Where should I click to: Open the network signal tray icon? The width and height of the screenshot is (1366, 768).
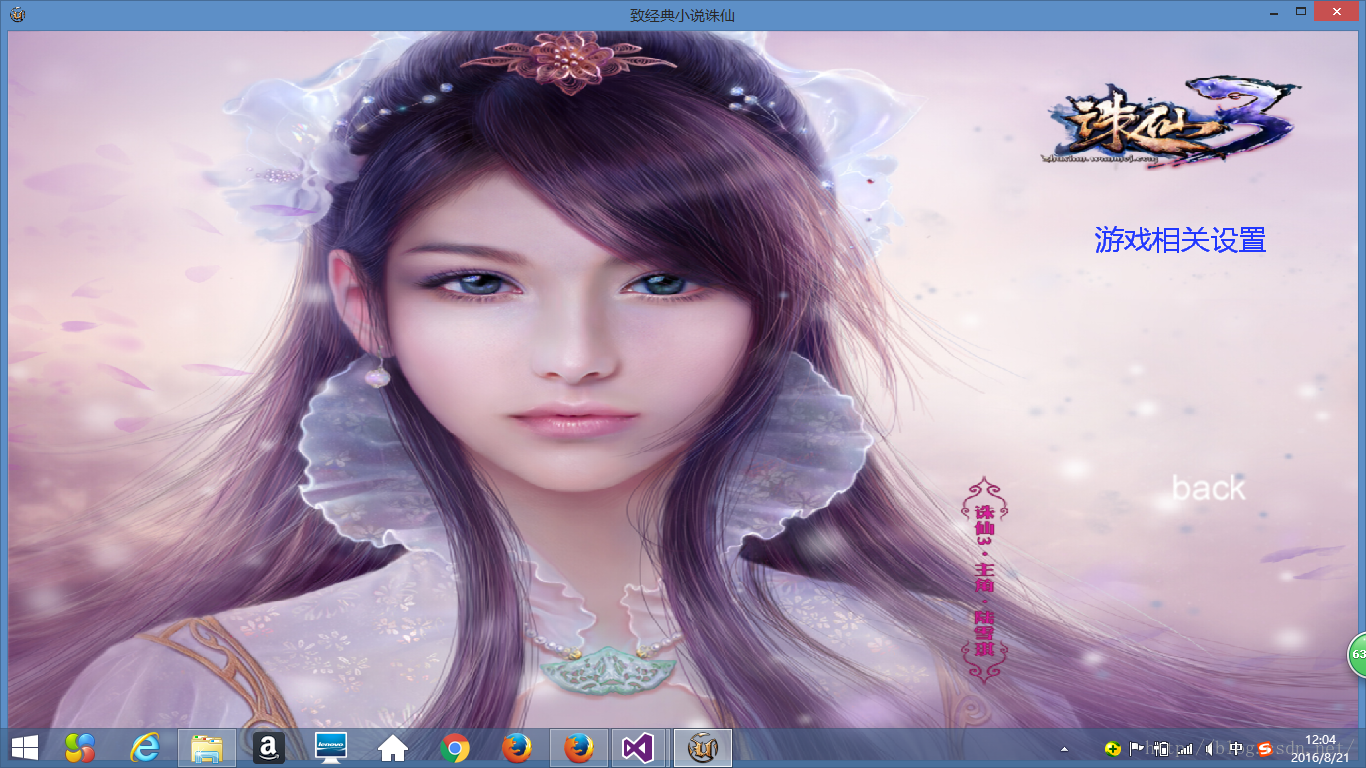[1186, 748]
